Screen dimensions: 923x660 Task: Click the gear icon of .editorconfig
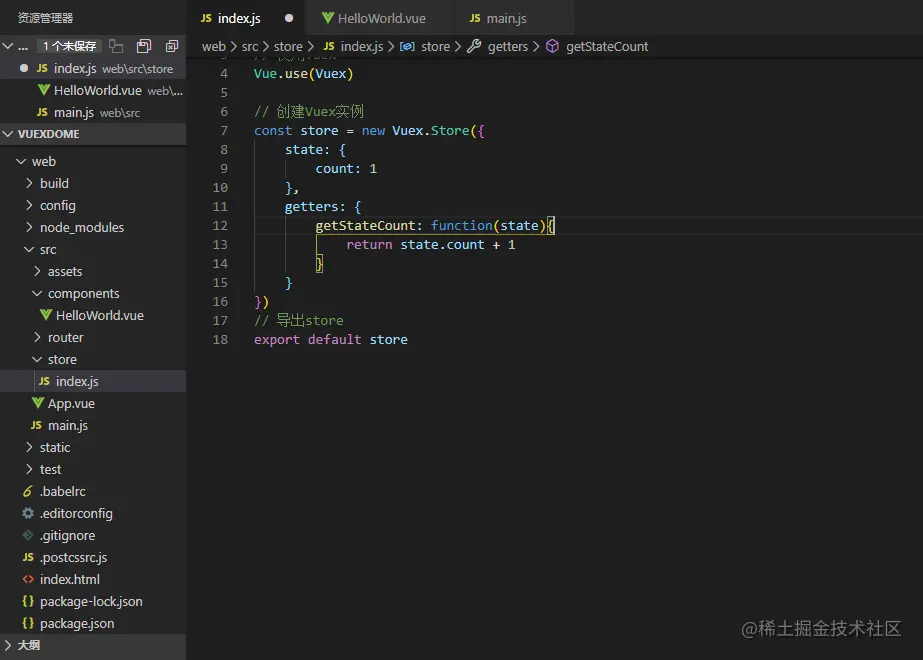[x=28, y=513]
